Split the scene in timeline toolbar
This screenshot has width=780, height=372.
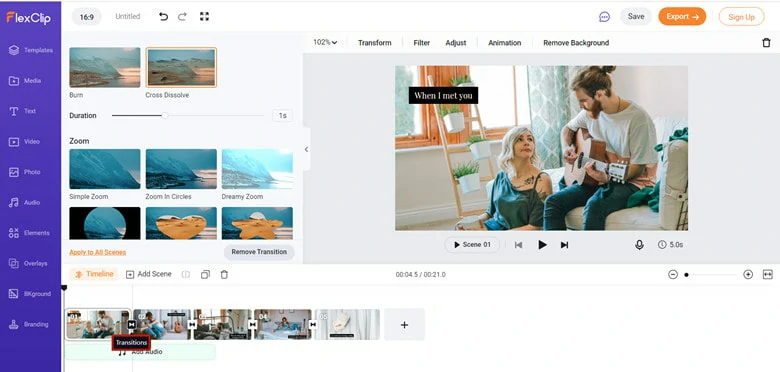186,275
